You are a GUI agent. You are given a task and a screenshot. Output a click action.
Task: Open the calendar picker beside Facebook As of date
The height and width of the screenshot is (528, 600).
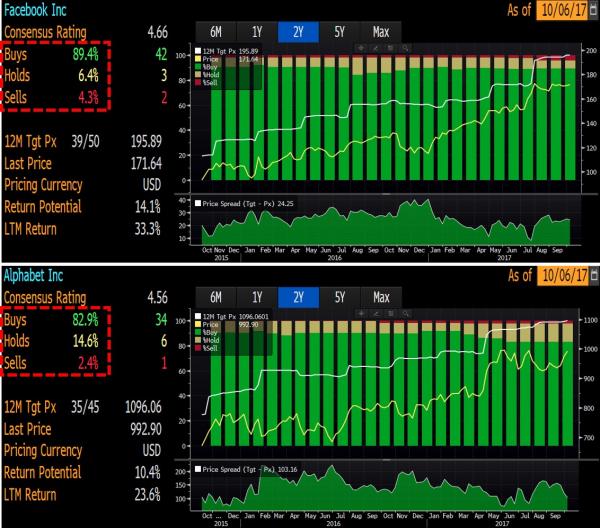click(593, 10)
